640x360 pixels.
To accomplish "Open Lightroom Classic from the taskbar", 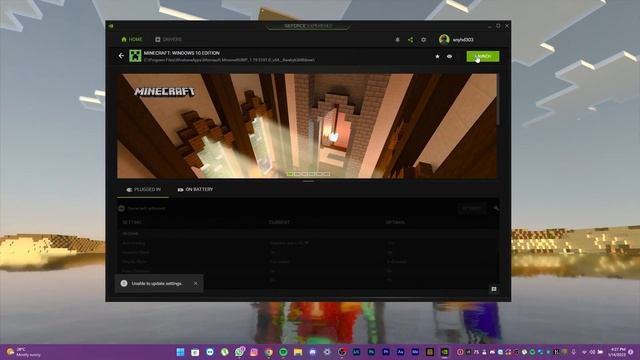I will (356, 352).
